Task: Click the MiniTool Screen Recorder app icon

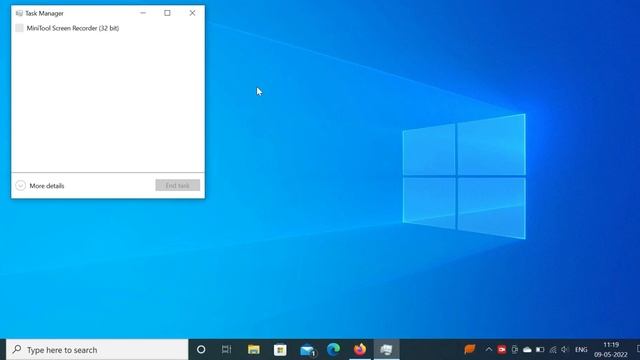Action: [x=19, y=28]
